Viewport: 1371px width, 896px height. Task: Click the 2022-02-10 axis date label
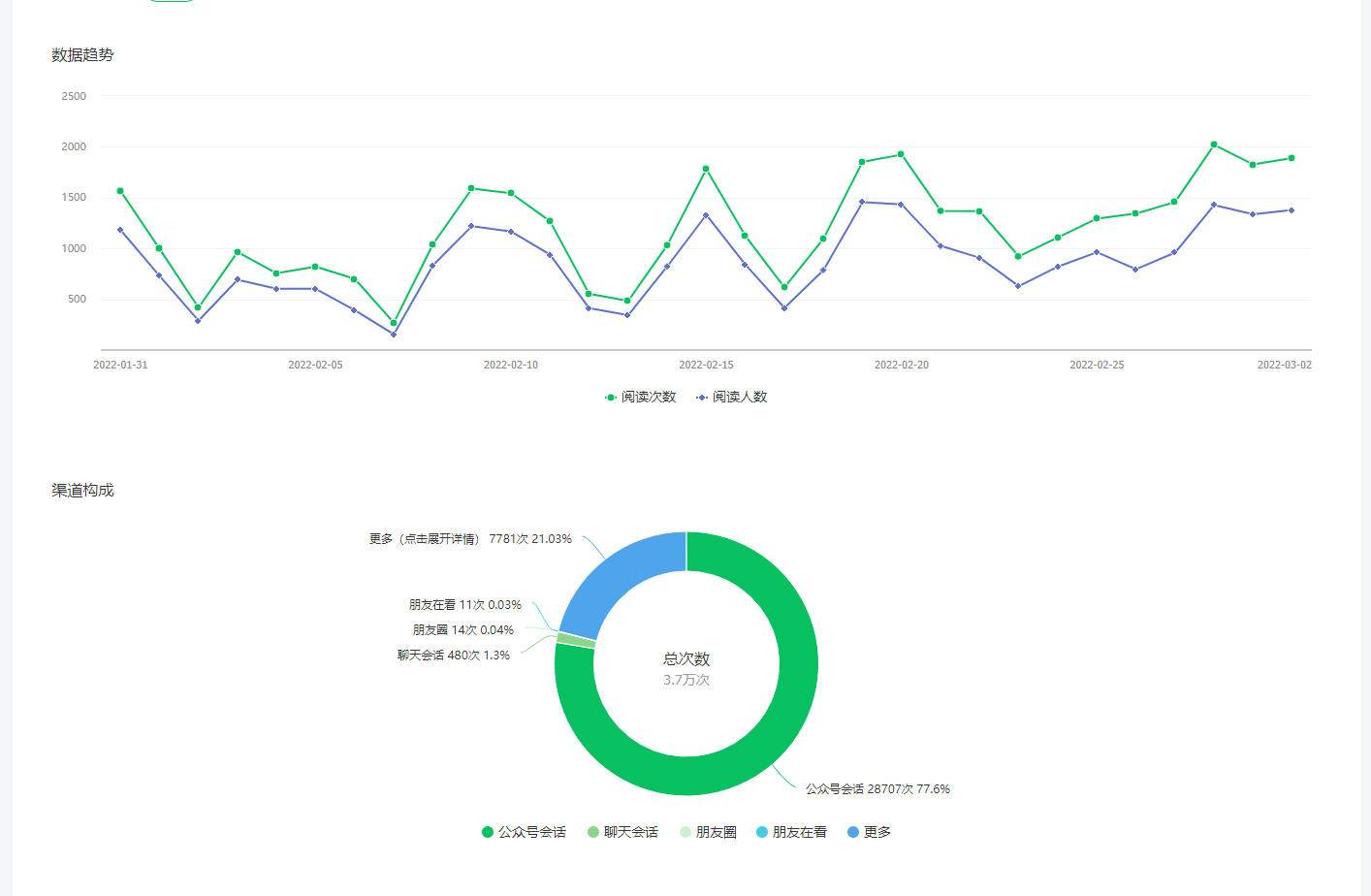511,365
